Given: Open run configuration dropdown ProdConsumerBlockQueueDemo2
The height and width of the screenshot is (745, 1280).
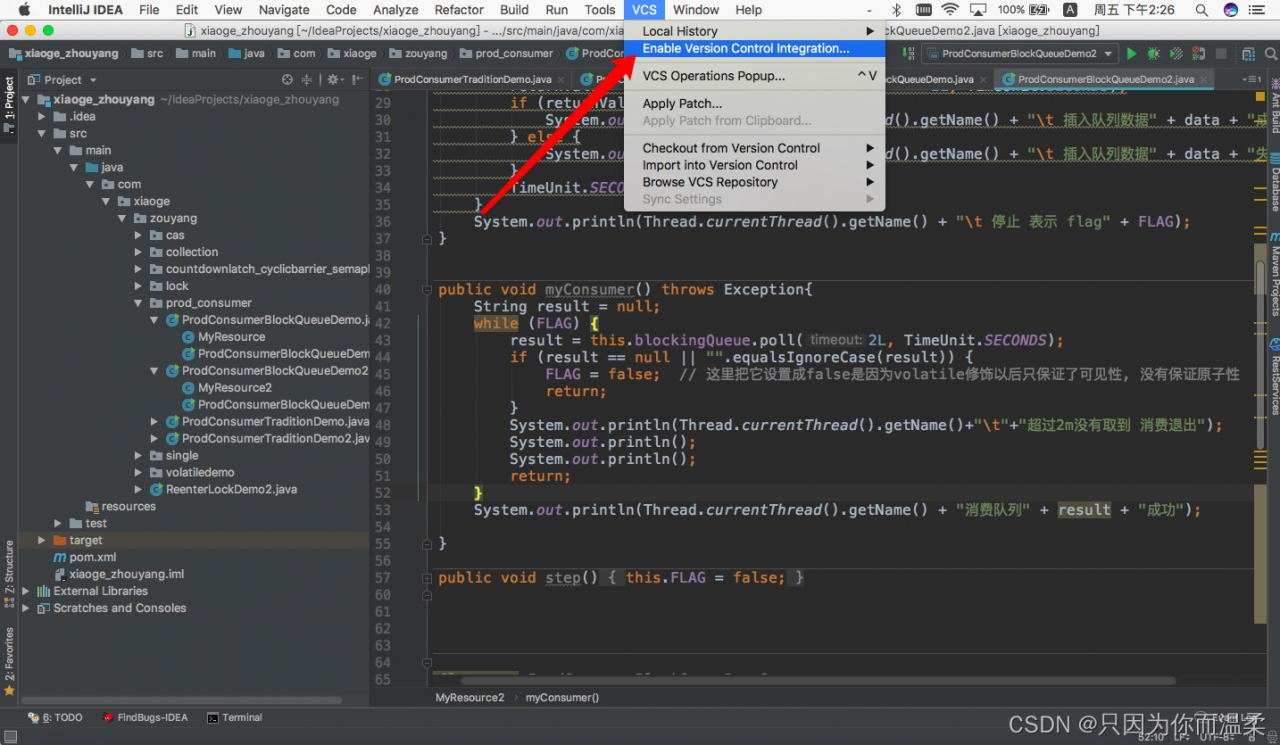Looking at the screenshot, I should click(1019, 53).
